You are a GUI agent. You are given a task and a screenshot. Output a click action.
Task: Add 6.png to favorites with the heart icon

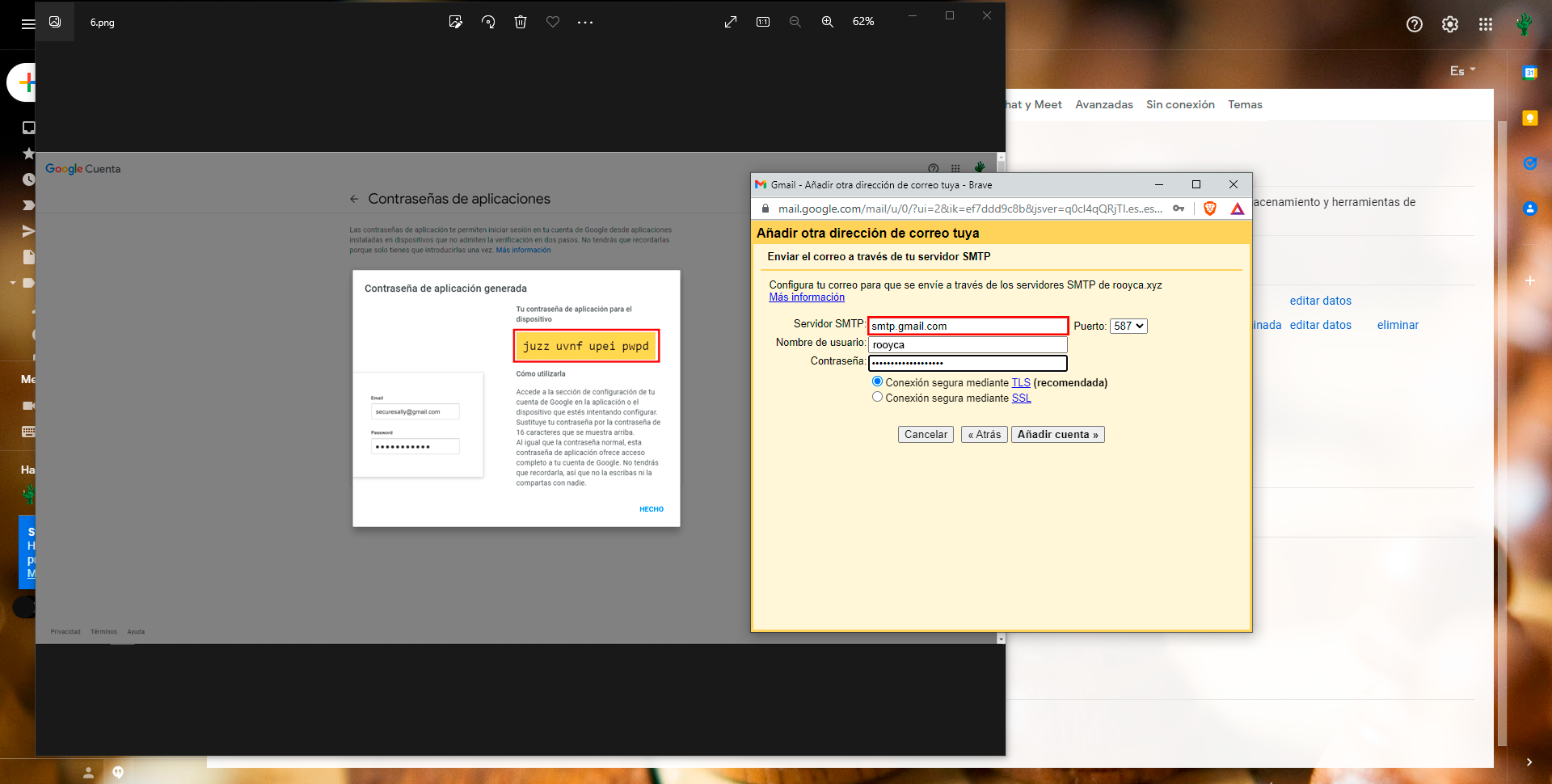[x=553, y=22]
